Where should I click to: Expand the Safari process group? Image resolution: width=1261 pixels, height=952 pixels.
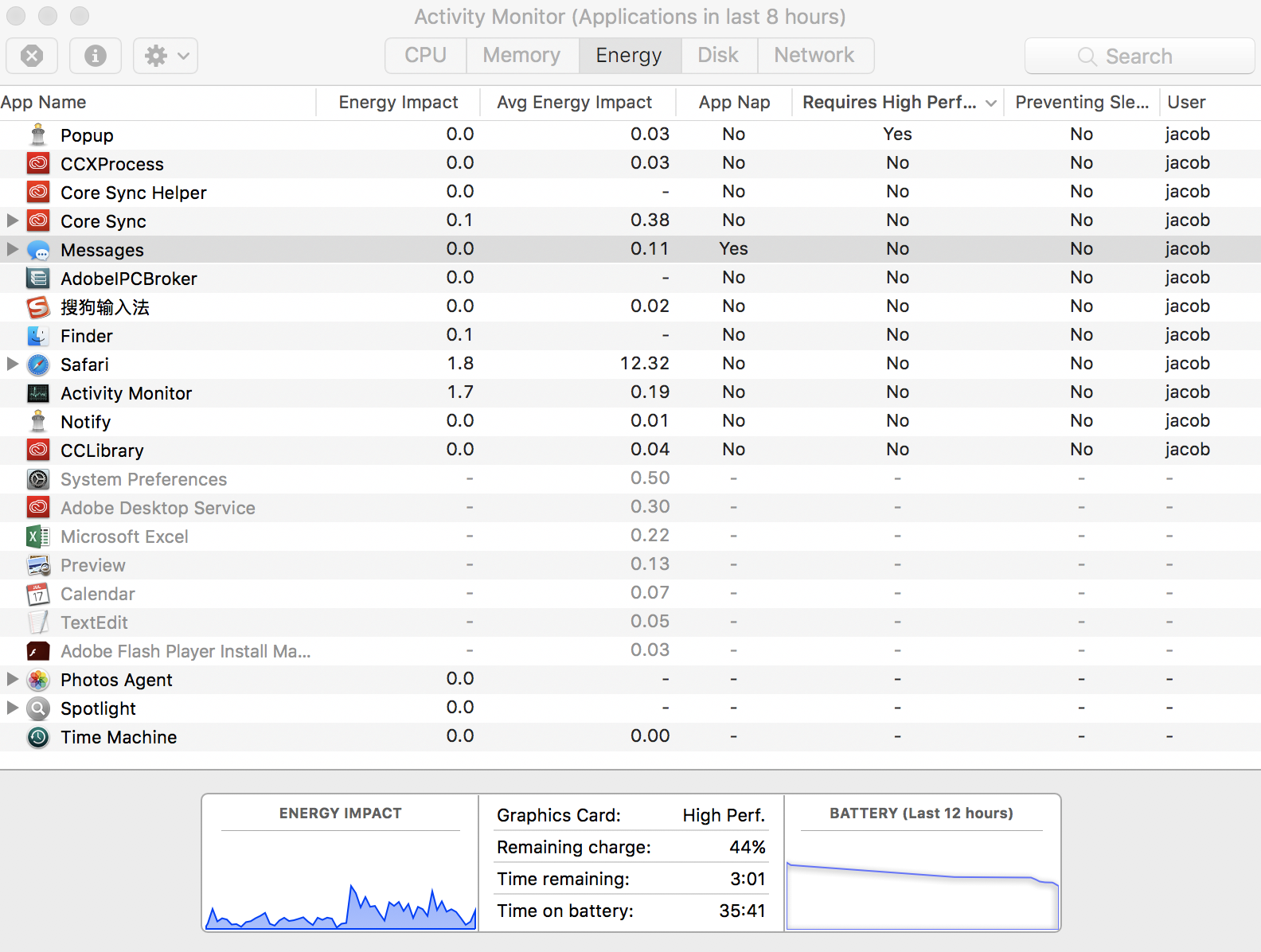click(x=12, y=364)
